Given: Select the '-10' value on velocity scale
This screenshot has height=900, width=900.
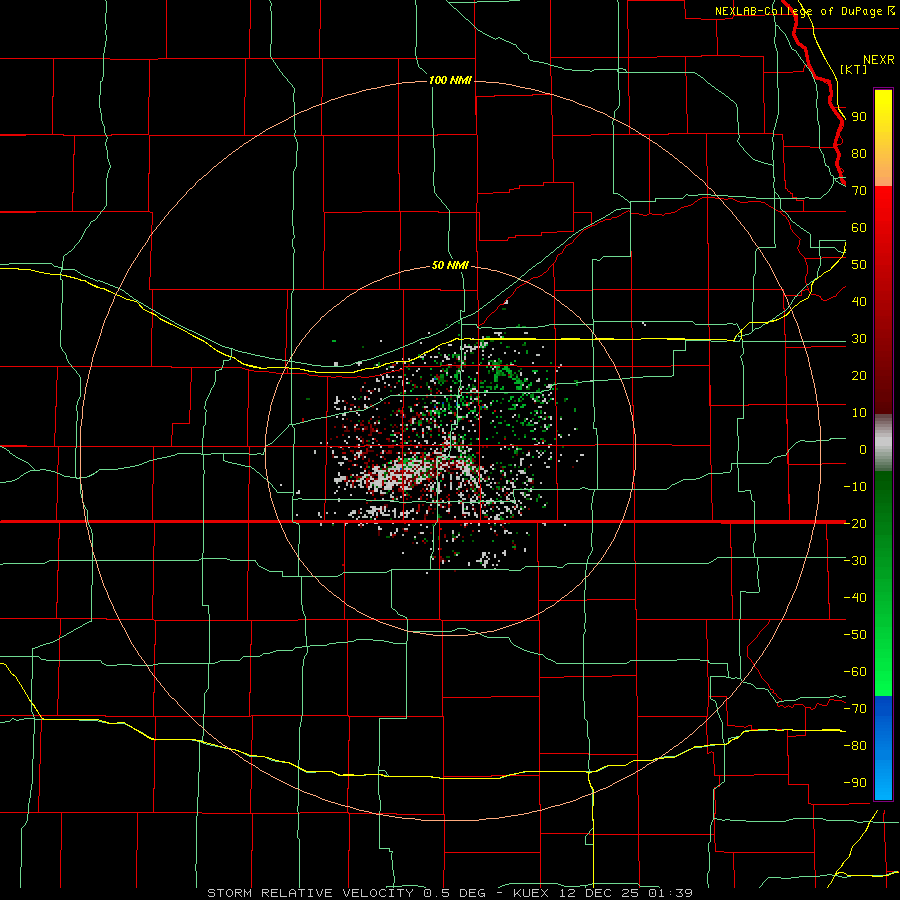Looking at the screenshot, I should pyautogui.click(x=855, y=487).
